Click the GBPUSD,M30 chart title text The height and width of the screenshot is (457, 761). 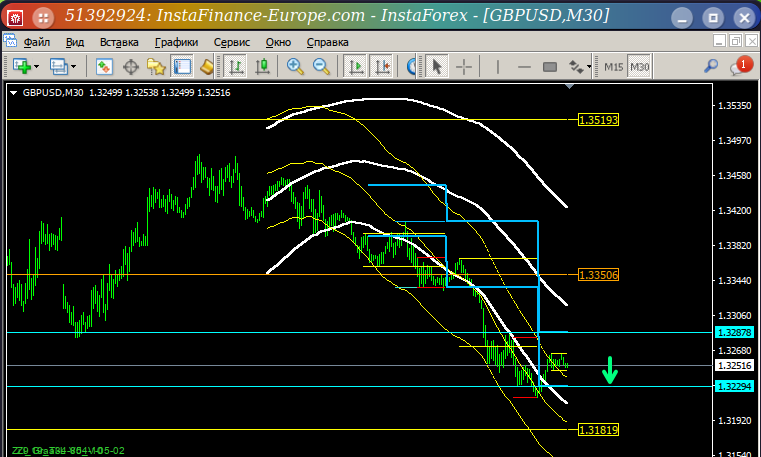point(53,93)
